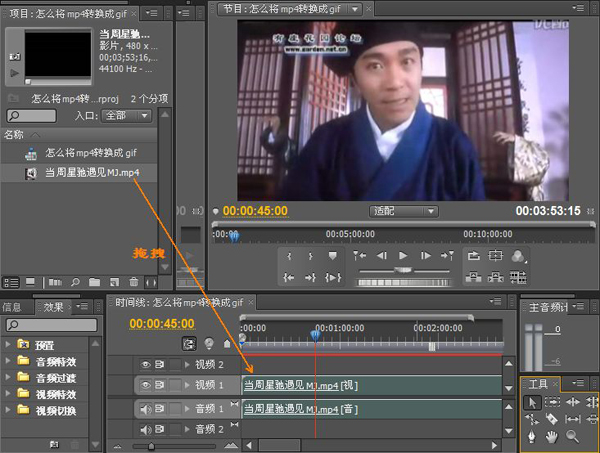
Task: Toggle sync lock on 视频 1 track
Action: (x=160, y=385)
